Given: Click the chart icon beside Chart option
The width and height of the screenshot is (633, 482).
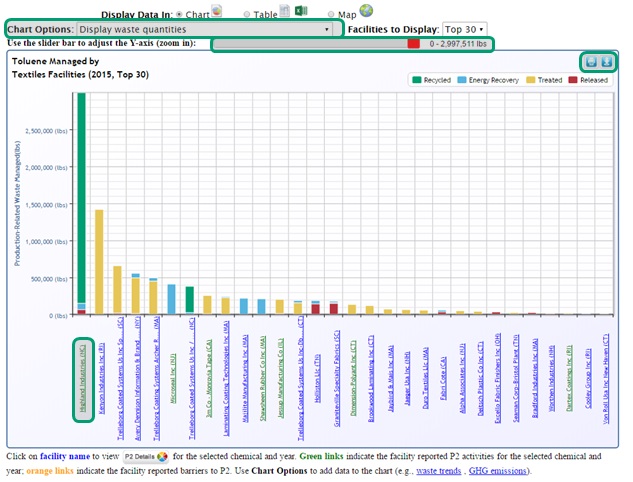Looking at the screenshot, I should pos(217,11).
